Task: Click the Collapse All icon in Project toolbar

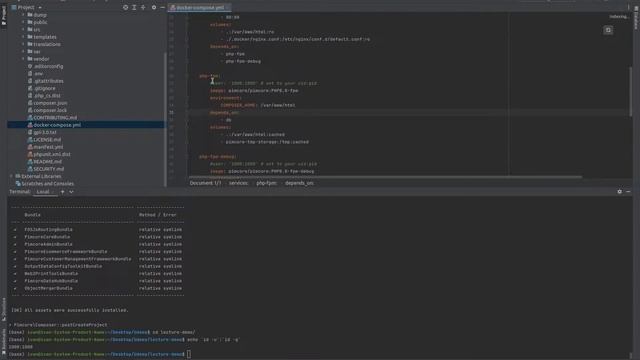Action: click(x=143, y=7)
